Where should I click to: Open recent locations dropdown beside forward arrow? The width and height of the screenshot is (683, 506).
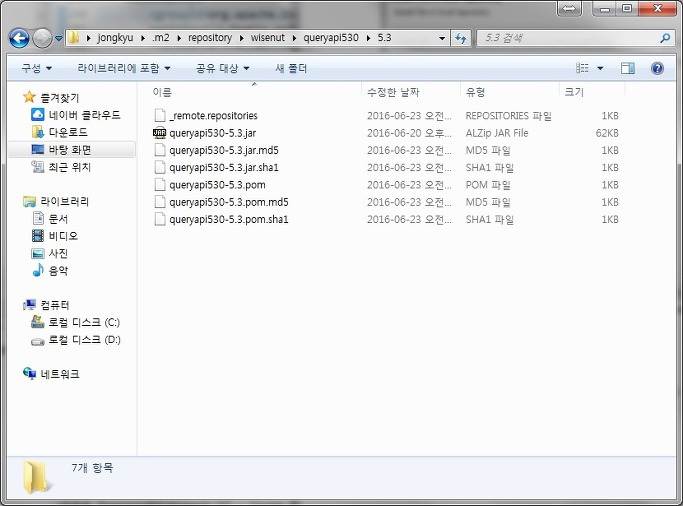[x=59, y=38]
